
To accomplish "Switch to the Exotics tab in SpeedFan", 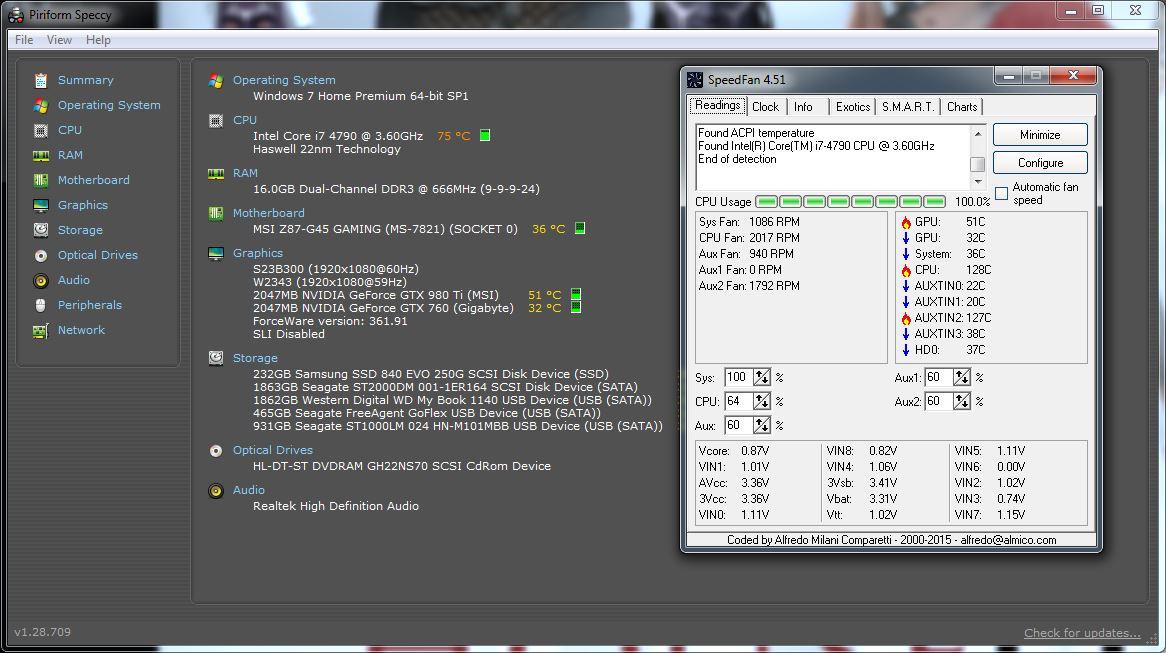I will (x=853, y=107).
